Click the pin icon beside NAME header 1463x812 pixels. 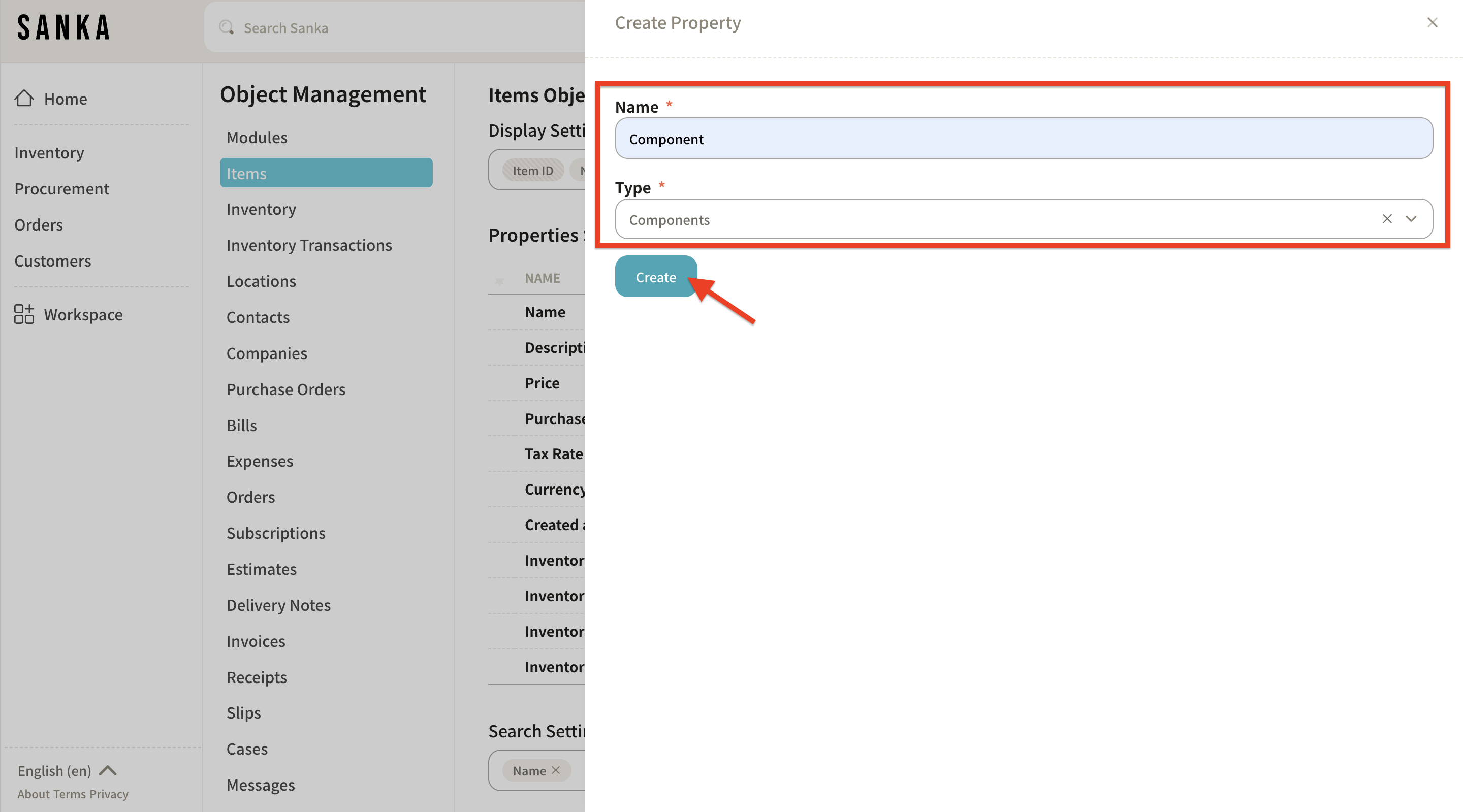[x=499, y=280]
